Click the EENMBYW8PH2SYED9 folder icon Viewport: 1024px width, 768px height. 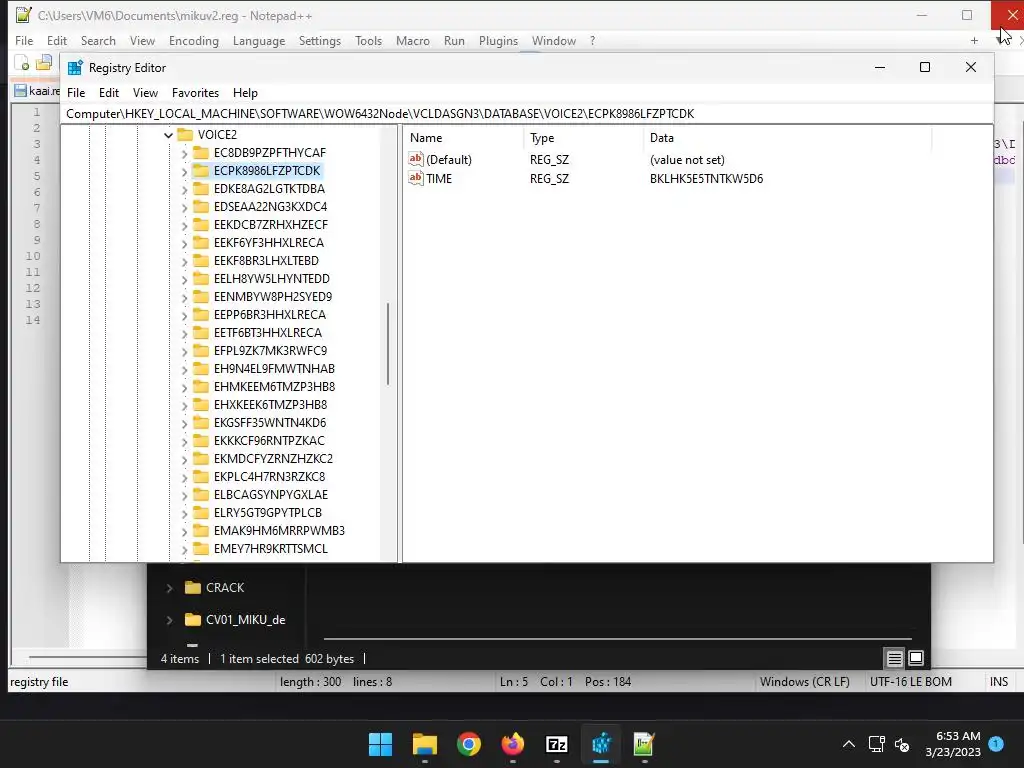[x=201, y=296]
